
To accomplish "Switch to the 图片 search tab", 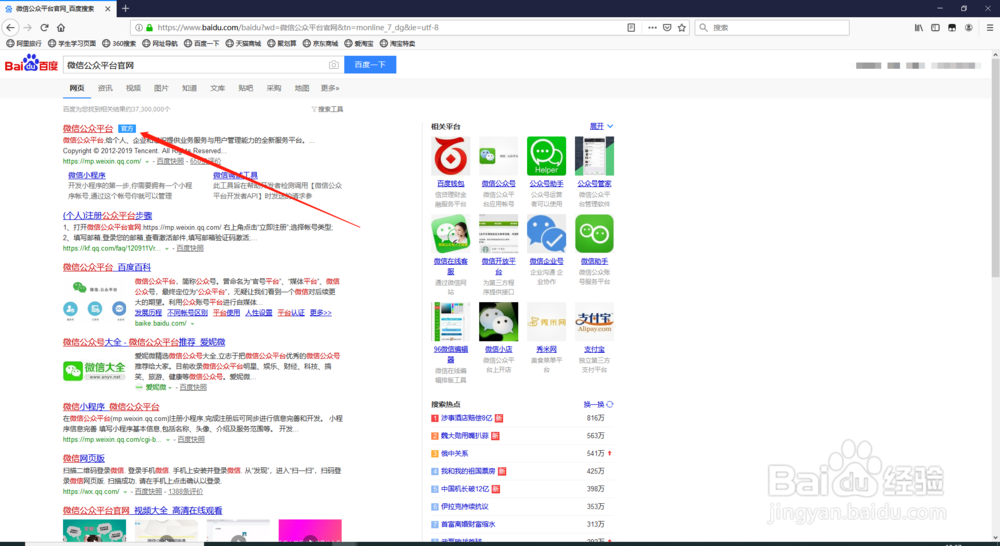I will point(161,88).
